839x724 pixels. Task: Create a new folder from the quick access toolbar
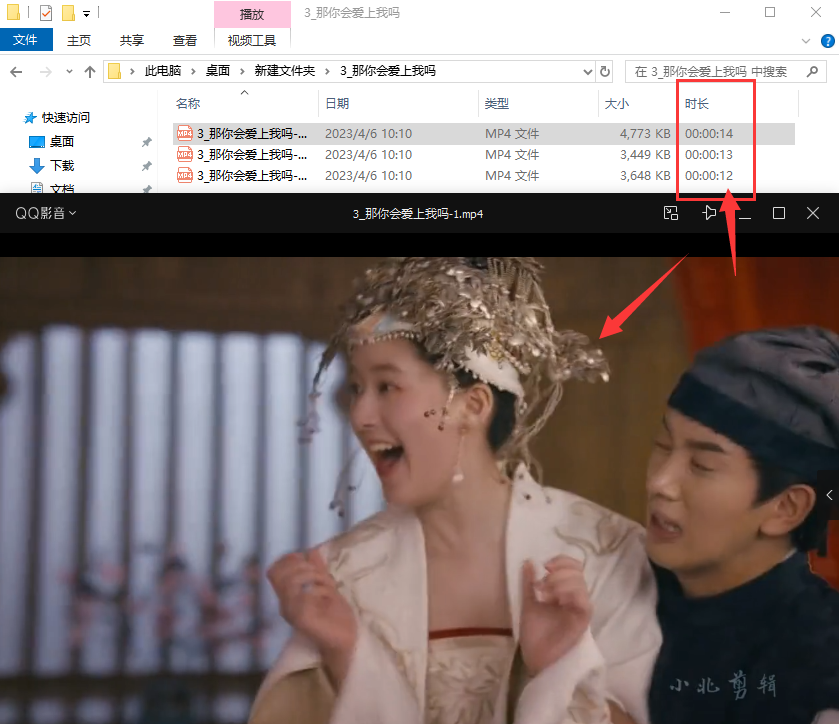pyautogui.click(x=68, y=12)
